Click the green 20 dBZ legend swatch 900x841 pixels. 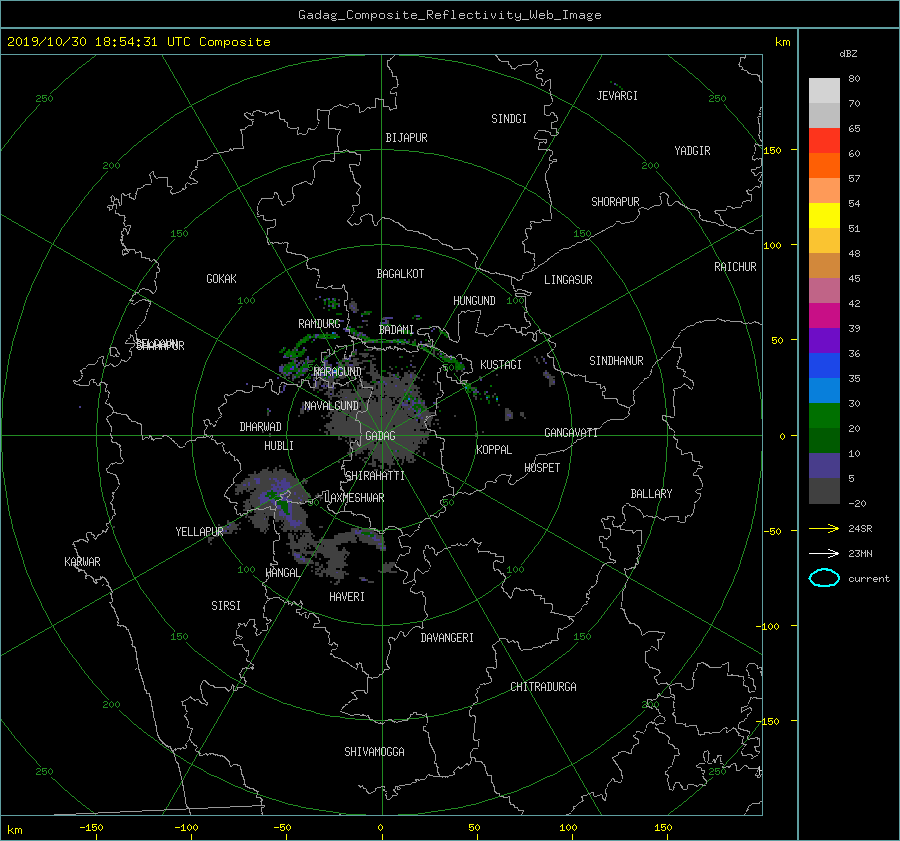824,416
